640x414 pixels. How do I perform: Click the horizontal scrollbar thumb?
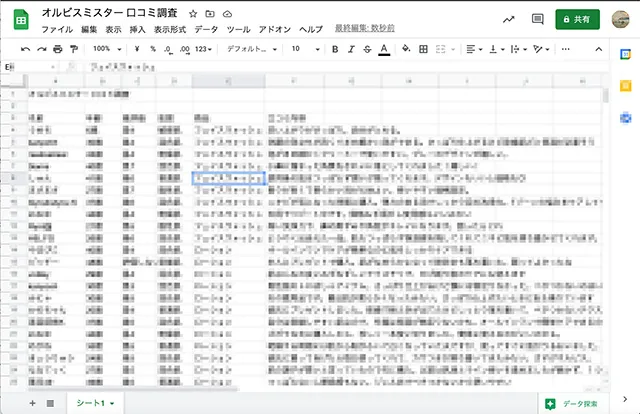tap(133, 389)
